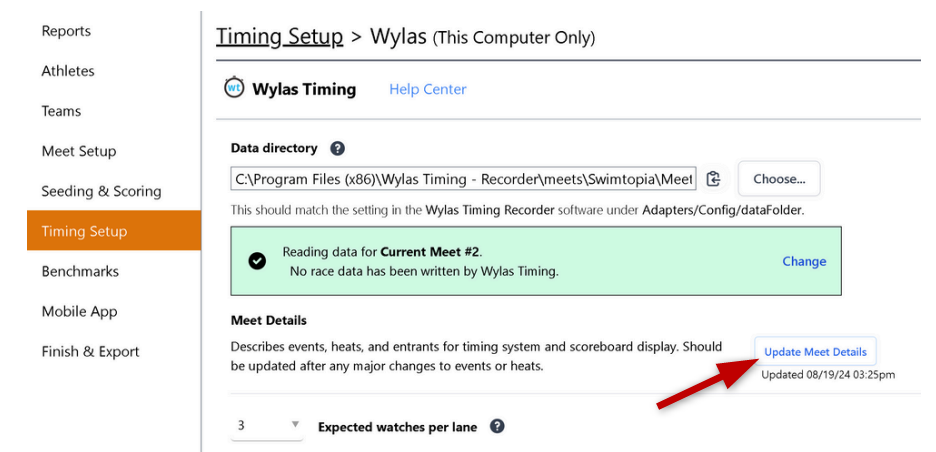Click the 'Wylas Timing' title text

tap(304, 90)
